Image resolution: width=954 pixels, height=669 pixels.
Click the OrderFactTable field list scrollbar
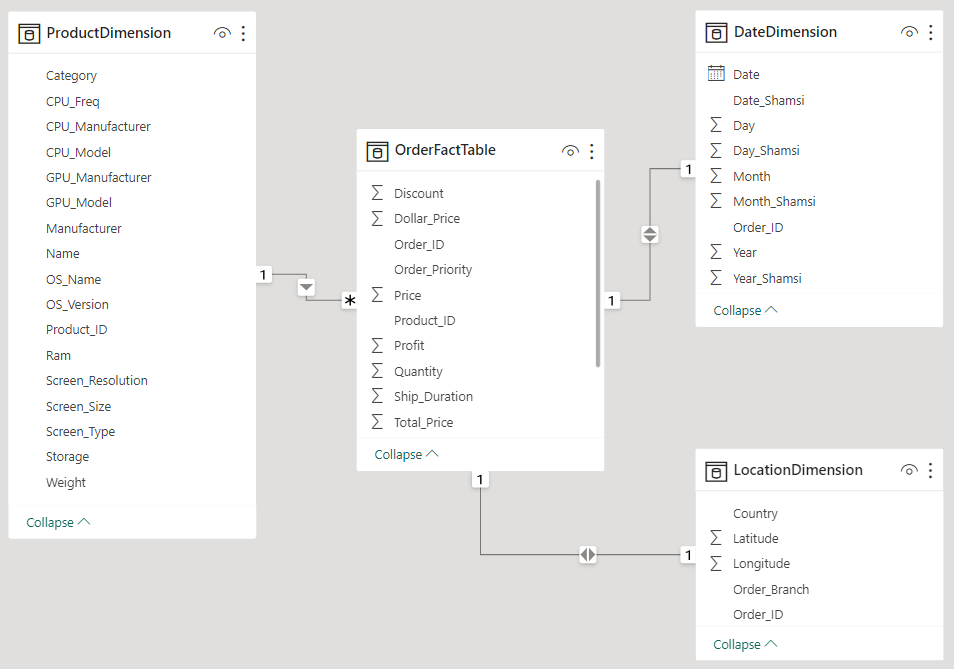[x=598, y=272]
